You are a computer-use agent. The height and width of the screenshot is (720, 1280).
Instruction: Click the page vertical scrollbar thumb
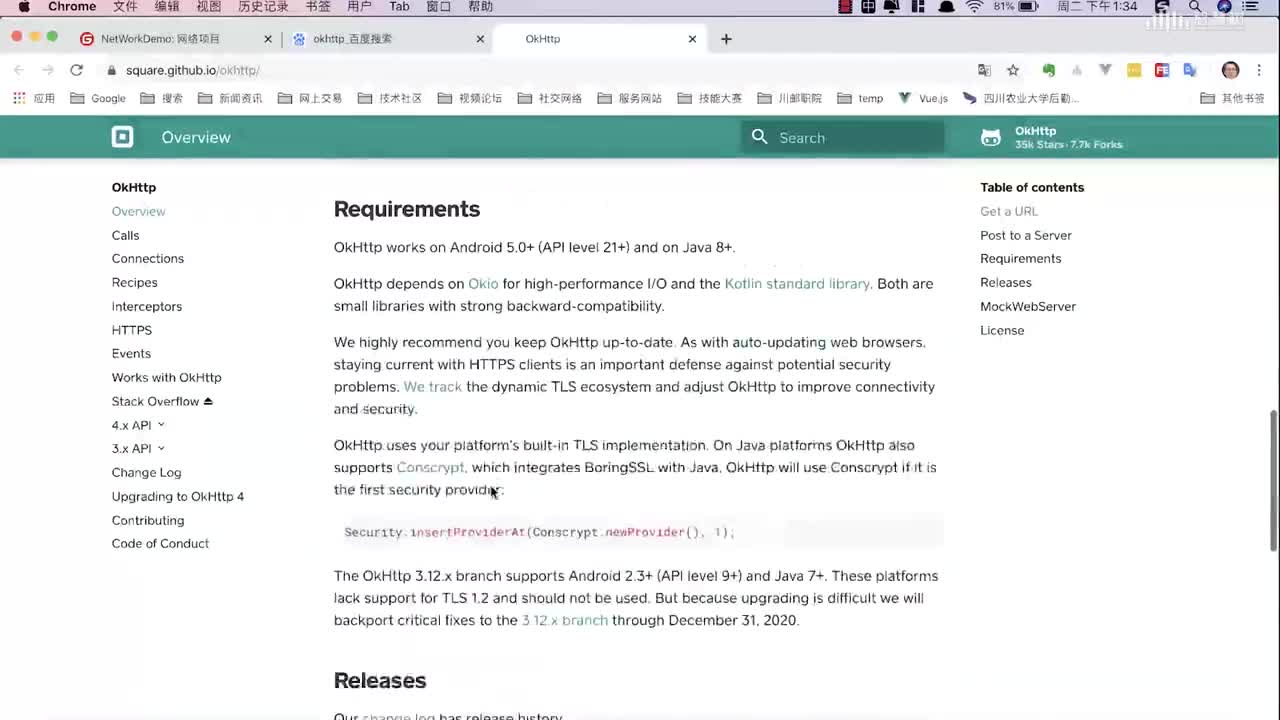[x=1273, y=480]
